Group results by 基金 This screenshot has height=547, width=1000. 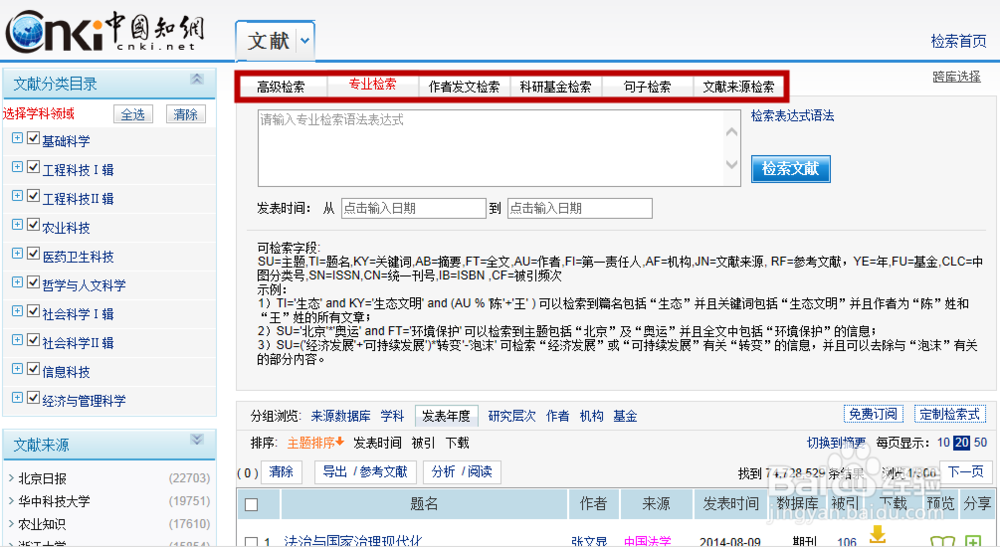[x=625, y=416]
